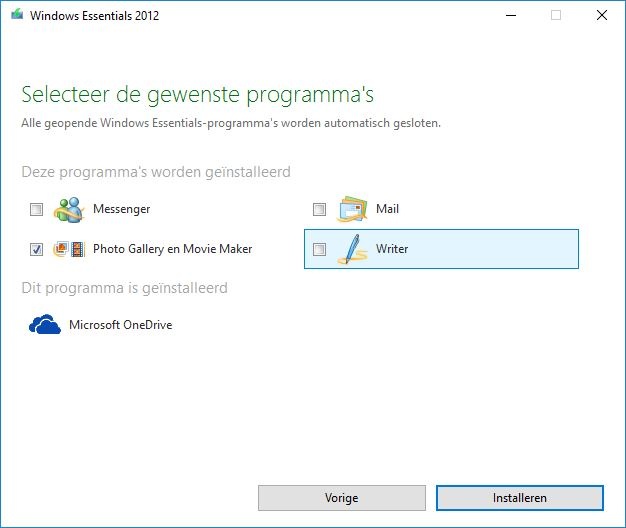Minimize the Windows Essentials 2012 window
Viewport: 626px width, 528px height.
[x=510, y=15]
